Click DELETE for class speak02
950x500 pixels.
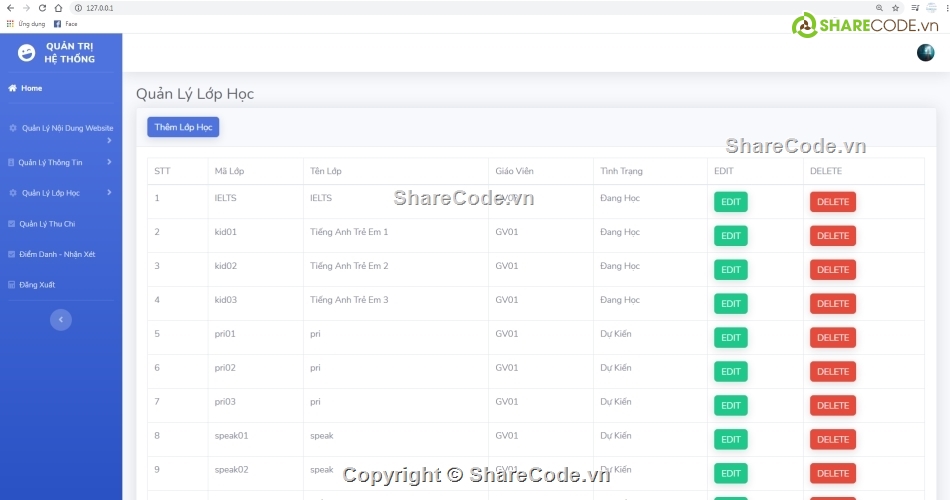coord(832,473)
